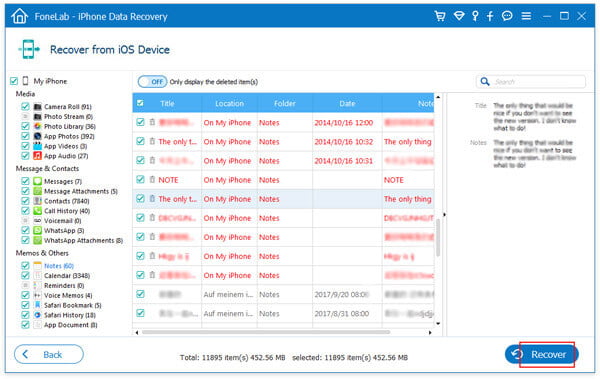This screenshot has height=379, width=600.
Task: Open the hamburger menu icon
Action: pyautogui.click(x=526, y=16)
